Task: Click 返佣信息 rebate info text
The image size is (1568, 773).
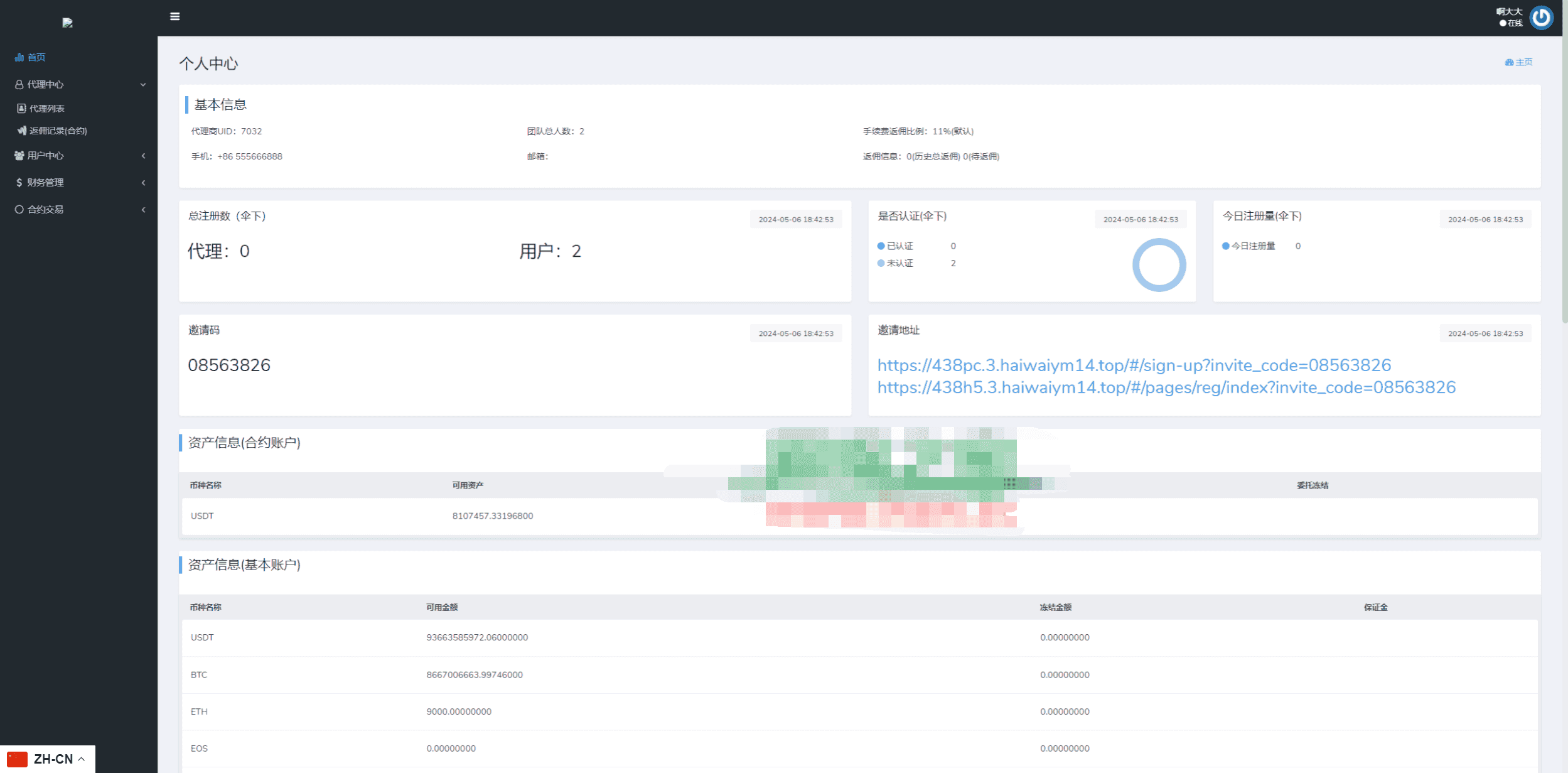Action: pos(931,156)
